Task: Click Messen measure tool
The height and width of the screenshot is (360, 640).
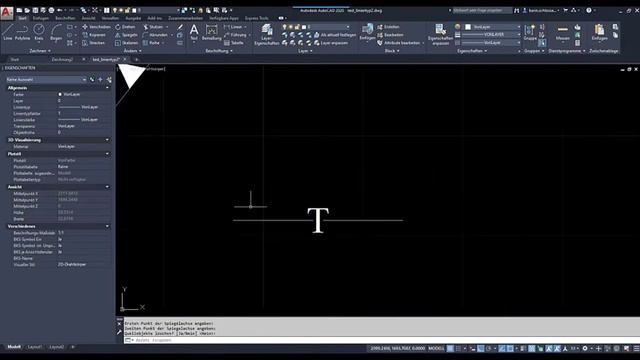Action: [562, 32]
